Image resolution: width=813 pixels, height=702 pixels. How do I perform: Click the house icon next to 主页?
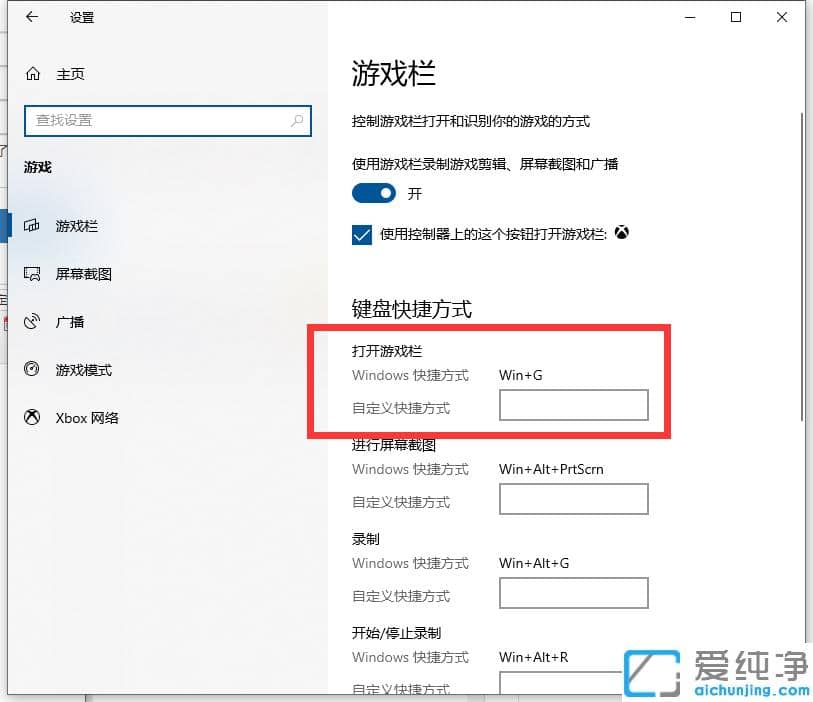point(32,73)
